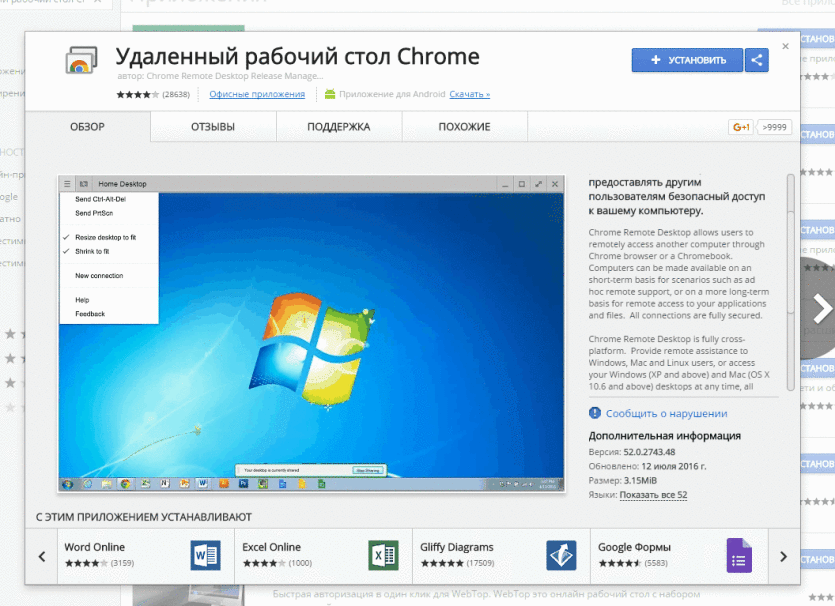Viewport: 835px width, 606px height.
Task: Click the update date 12 июля 2016 г.
Action: click(x=674, y=466)
